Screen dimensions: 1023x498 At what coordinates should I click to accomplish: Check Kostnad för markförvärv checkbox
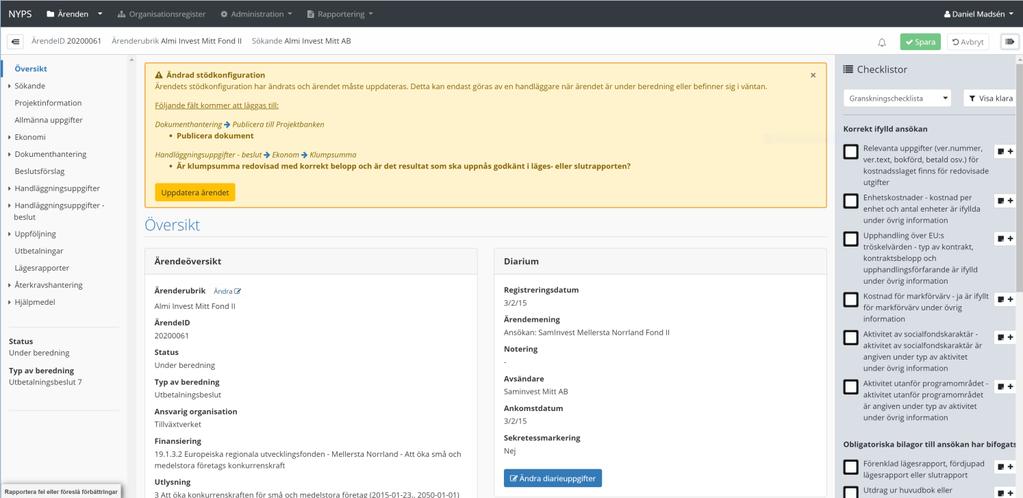tap(851, 300)
